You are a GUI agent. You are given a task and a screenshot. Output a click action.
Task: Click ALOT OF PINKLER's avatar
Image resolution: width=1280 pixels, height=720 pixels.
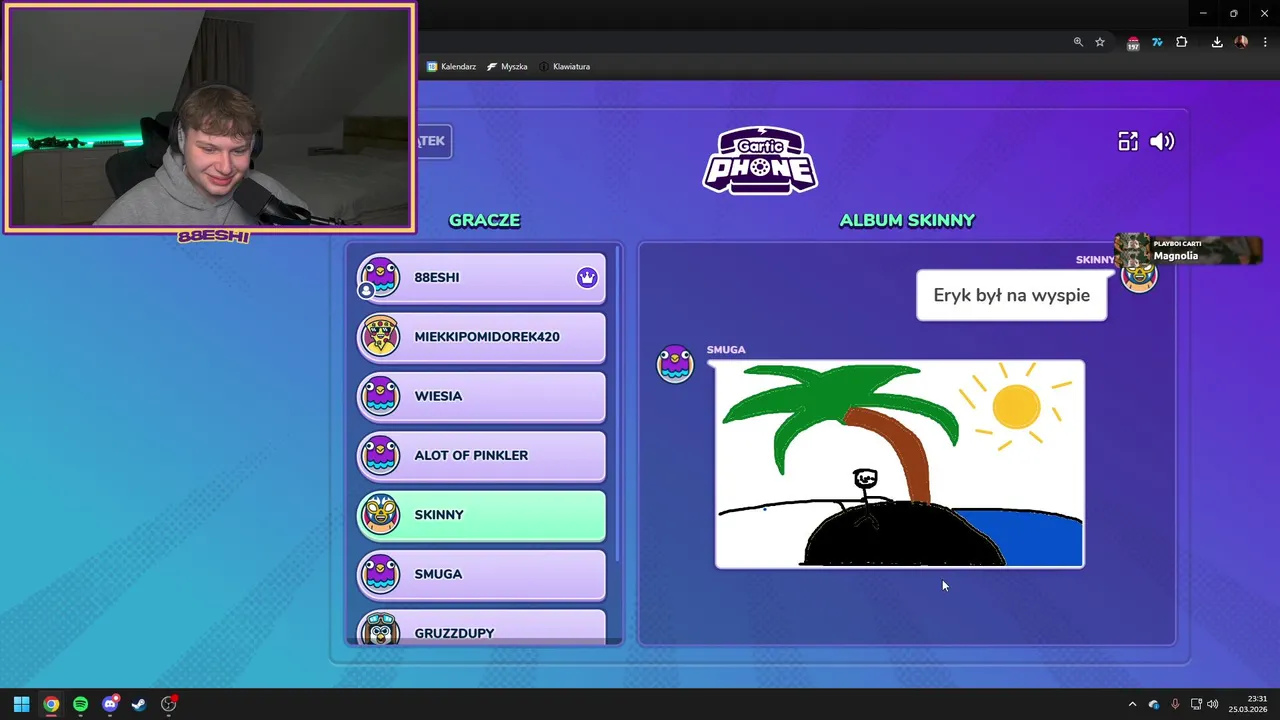[380, 456]
